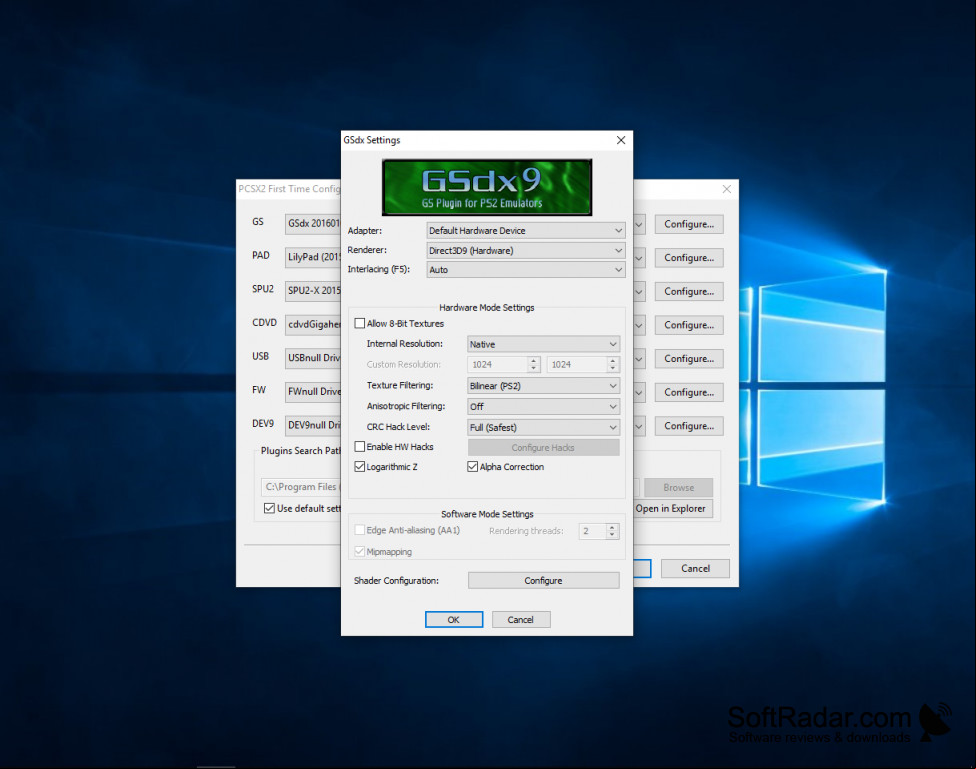Expand the Interlacing (F5) dropdown
This screenshot has height=769, width=976.
click(525, 270)
